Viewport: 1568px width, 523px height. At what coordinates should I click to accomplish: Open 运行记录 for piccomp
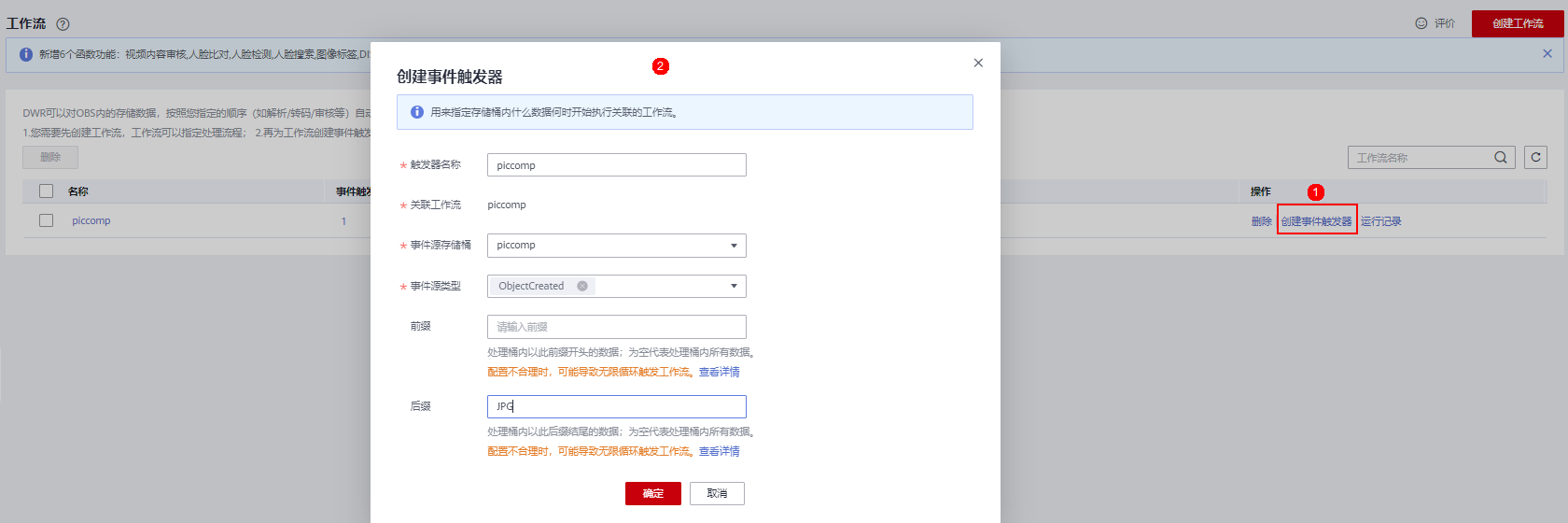click(1381, 221)
